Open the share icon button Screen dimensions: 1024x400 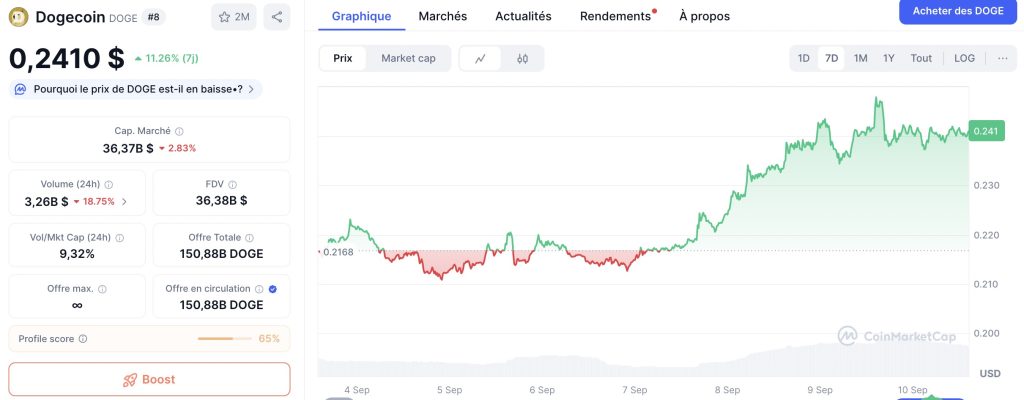pyautogui.click(x=277, y=17)
